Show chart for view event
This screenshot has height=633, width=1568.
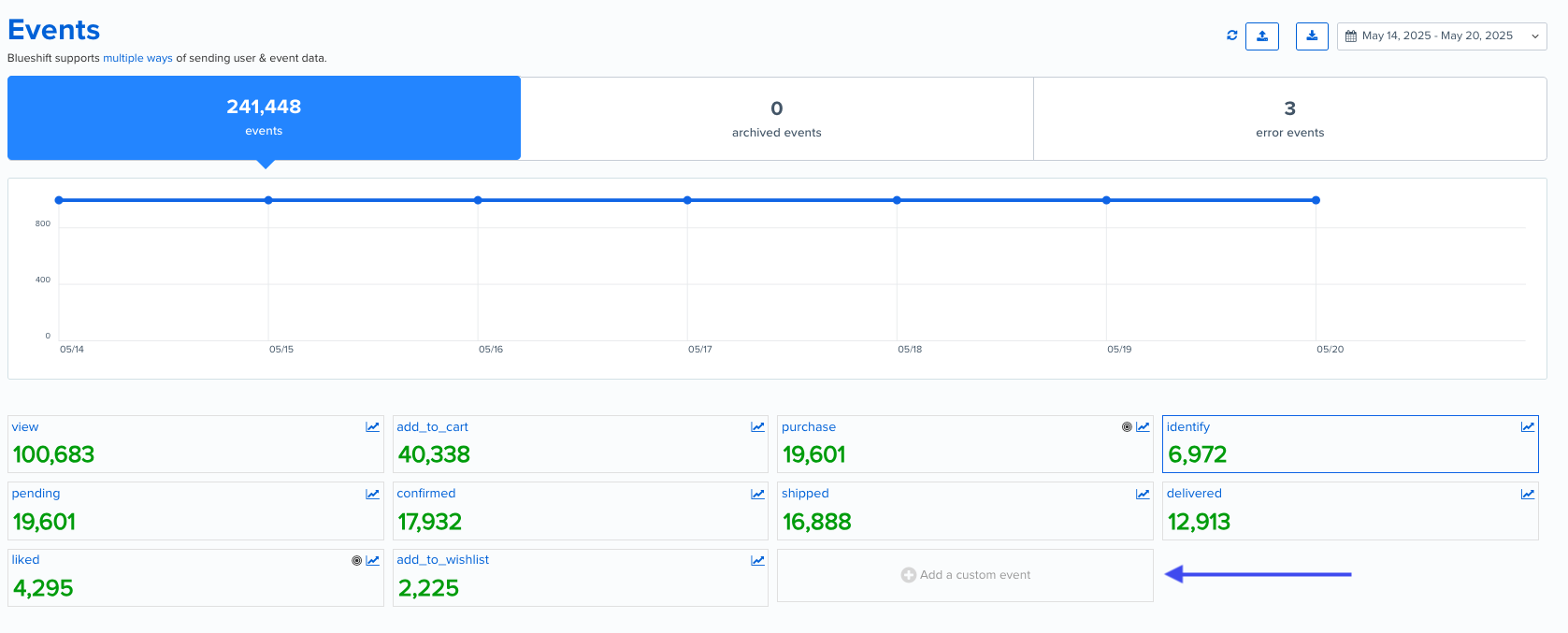point(373,427)
